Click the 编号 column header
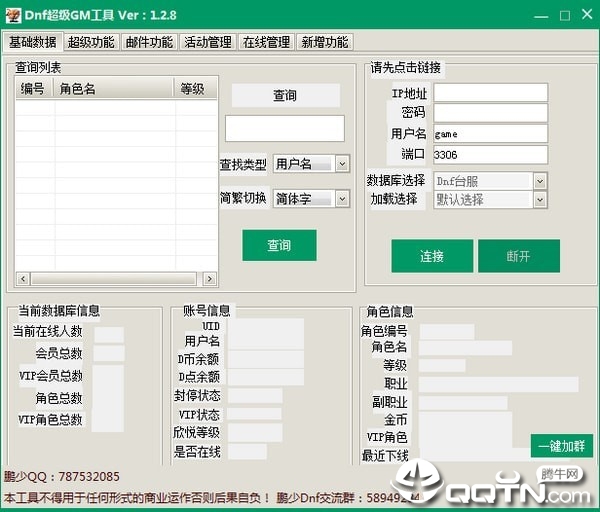Image resolution: width=600 pixels, height=512 pixels. click(34, 89)
